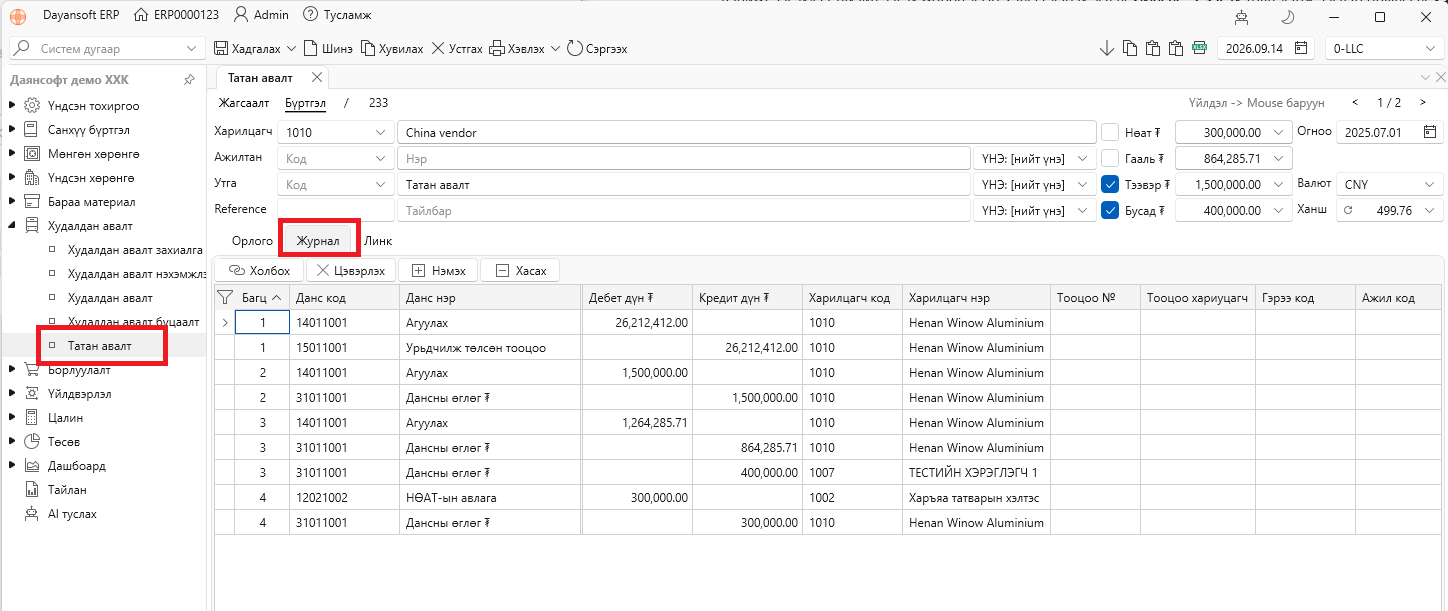Open Татан авалт in sidebar
This screenshot has height=611, width=1448.
[x=100, y=345]
